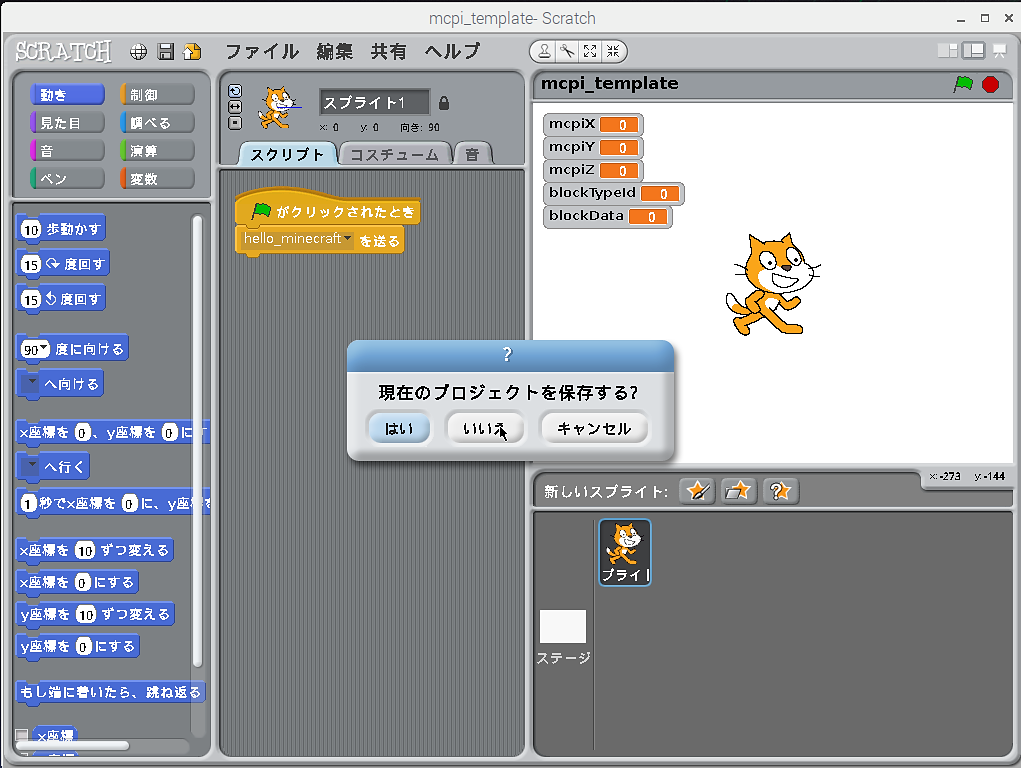
Task: Get a surprise sprite with the question-star icon
Action: pos(779,491)
